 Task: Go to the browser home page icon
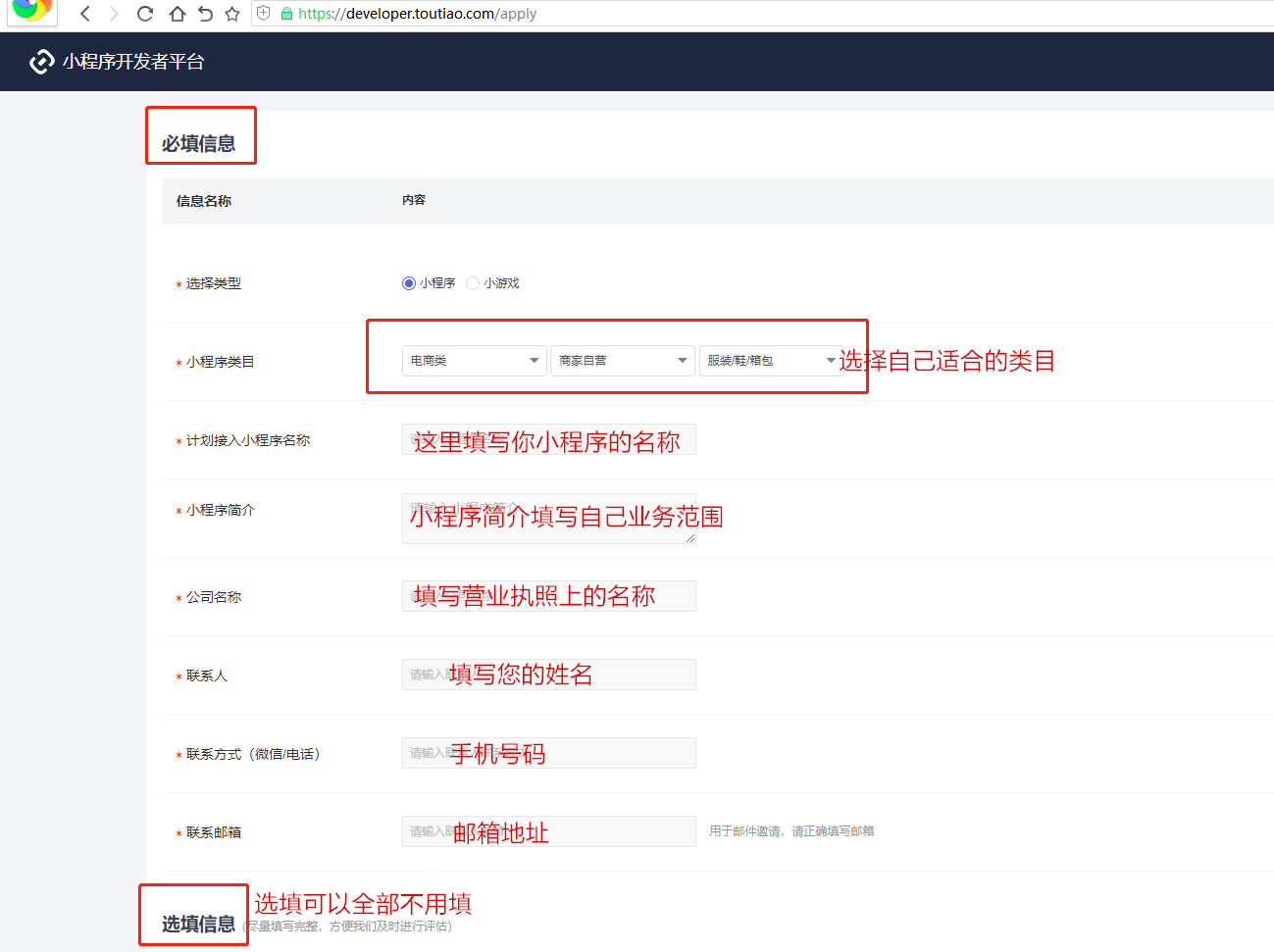tap(177, 14)
